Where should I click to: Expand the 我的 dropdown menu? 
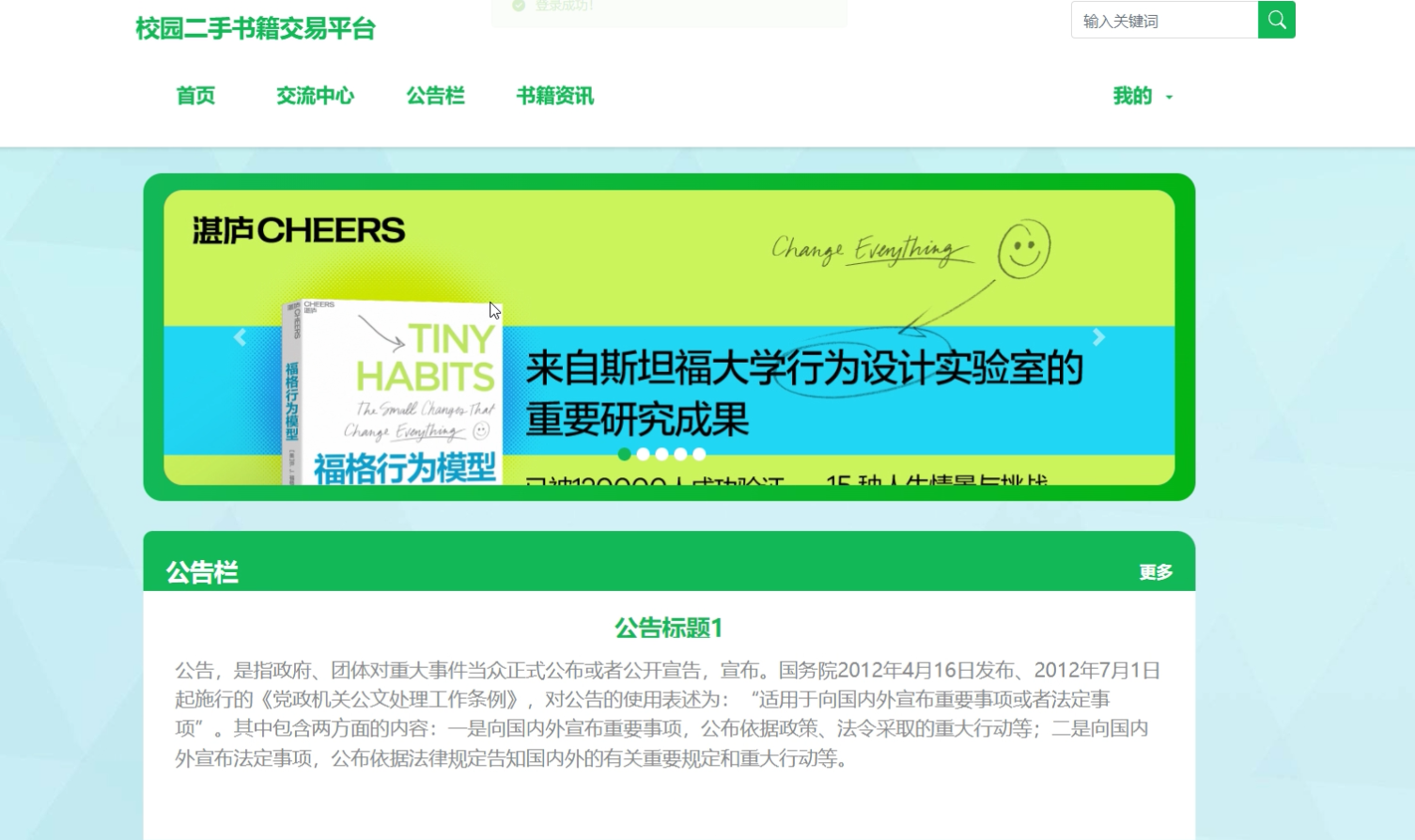click(1143, 96)
